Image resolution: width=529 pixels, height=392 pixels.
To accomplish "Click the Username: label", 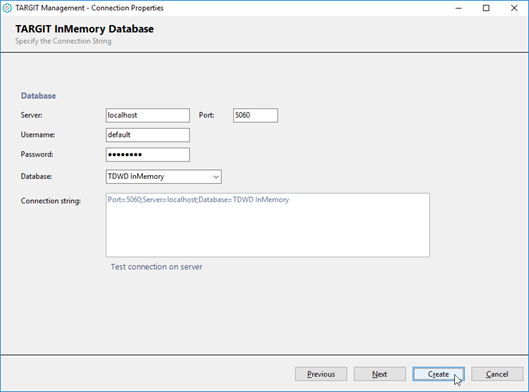I will pyautogui.click(x=38, y=135).
